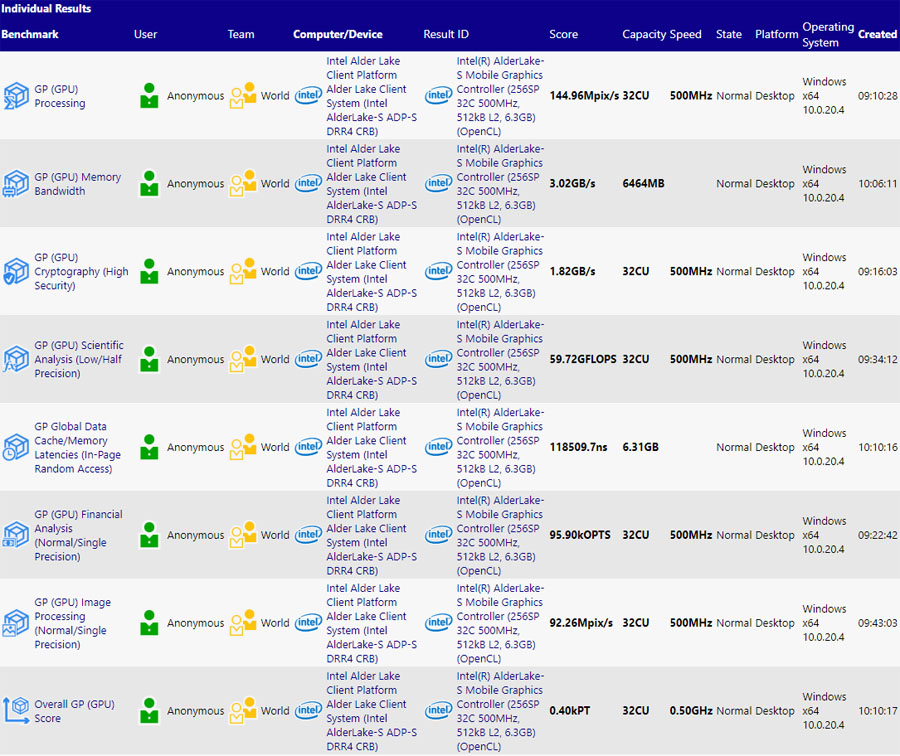This screenshot has height=756, width=900.
Task: Open the device link in Overall Score row
Action: pyautogui.click(x=371, y=711)
